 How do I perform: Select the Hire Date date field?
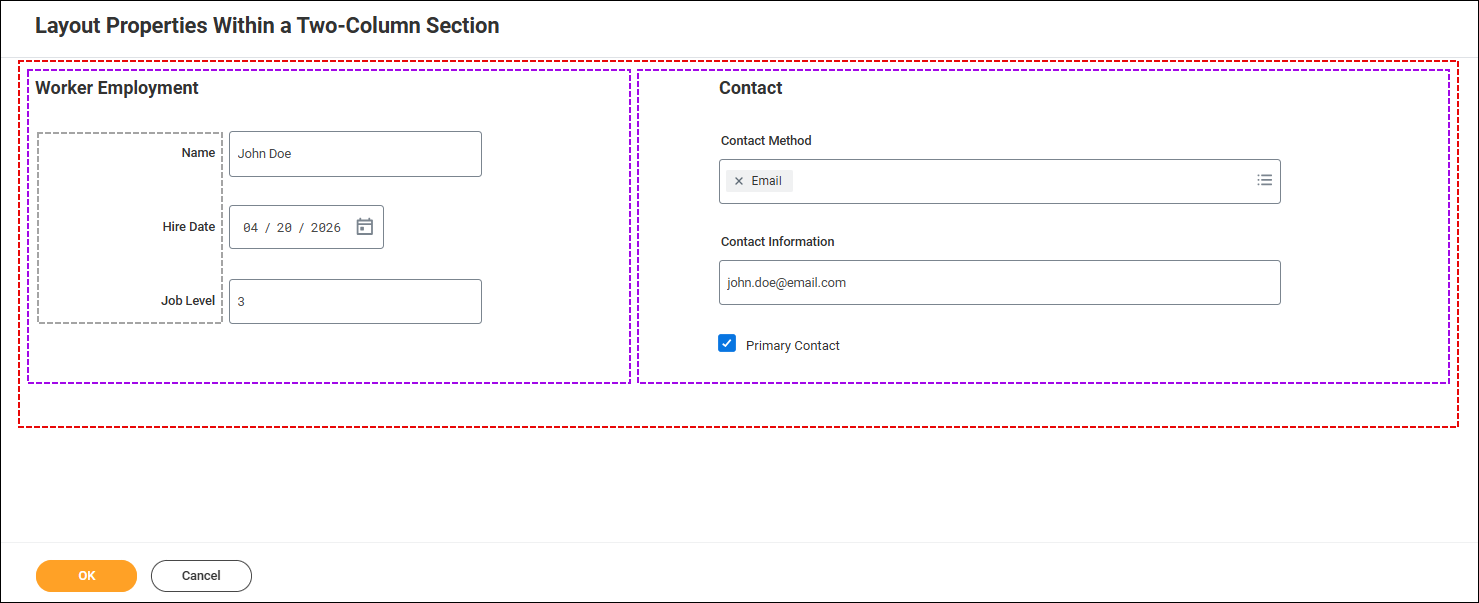tap(306, 227)
